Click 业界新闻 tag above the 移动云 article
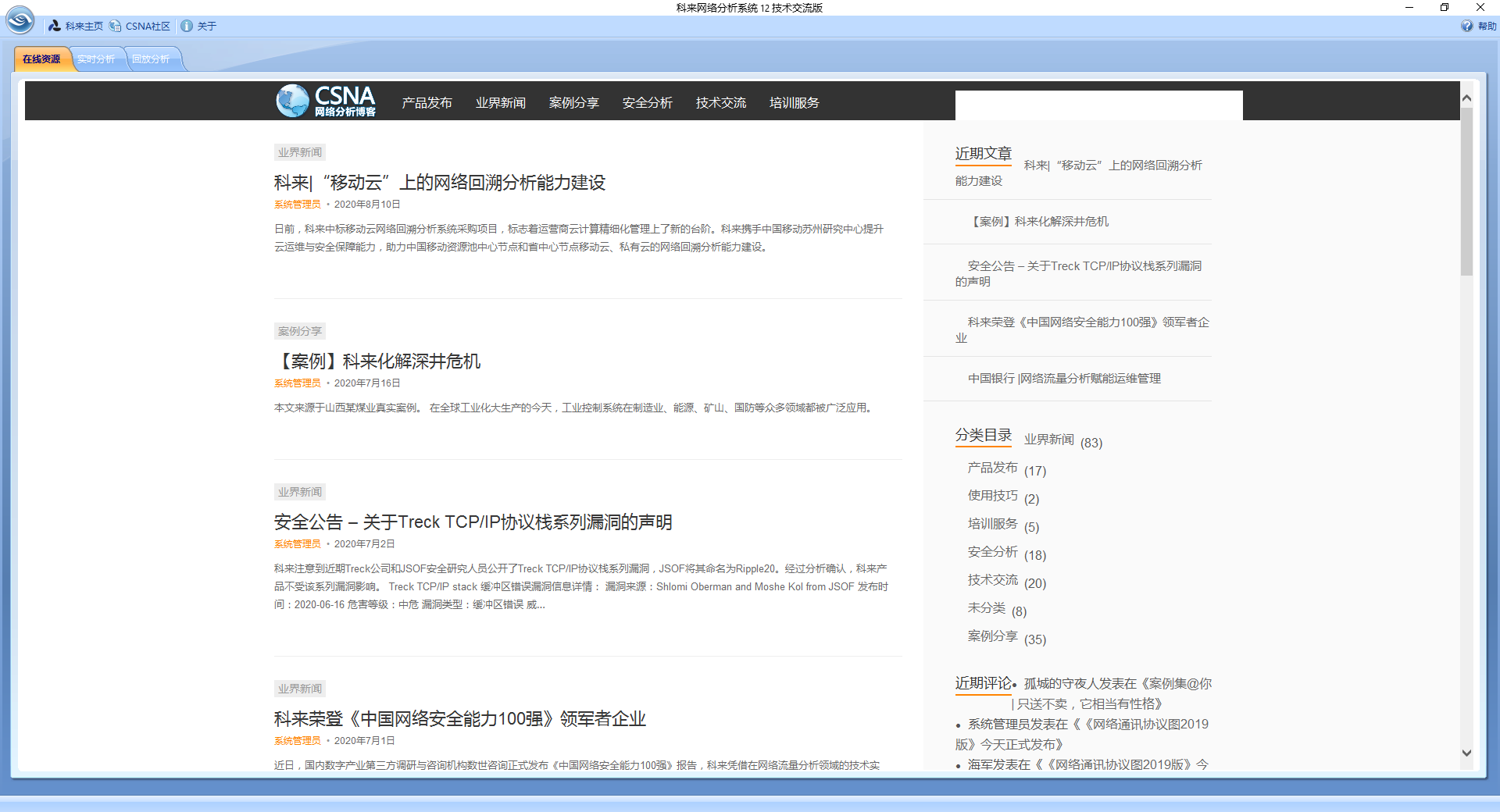Screen dimensions: 1500x812 (300, 152)
